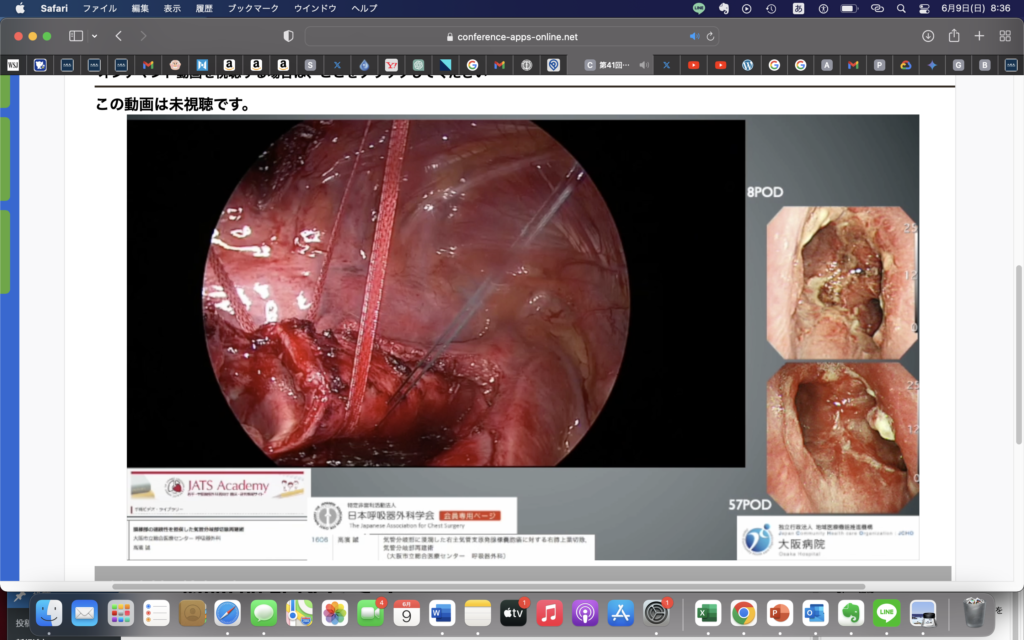Show Safari downloads list
Image resolution: width=1024 pixels, height=640 pixels.
928,36
